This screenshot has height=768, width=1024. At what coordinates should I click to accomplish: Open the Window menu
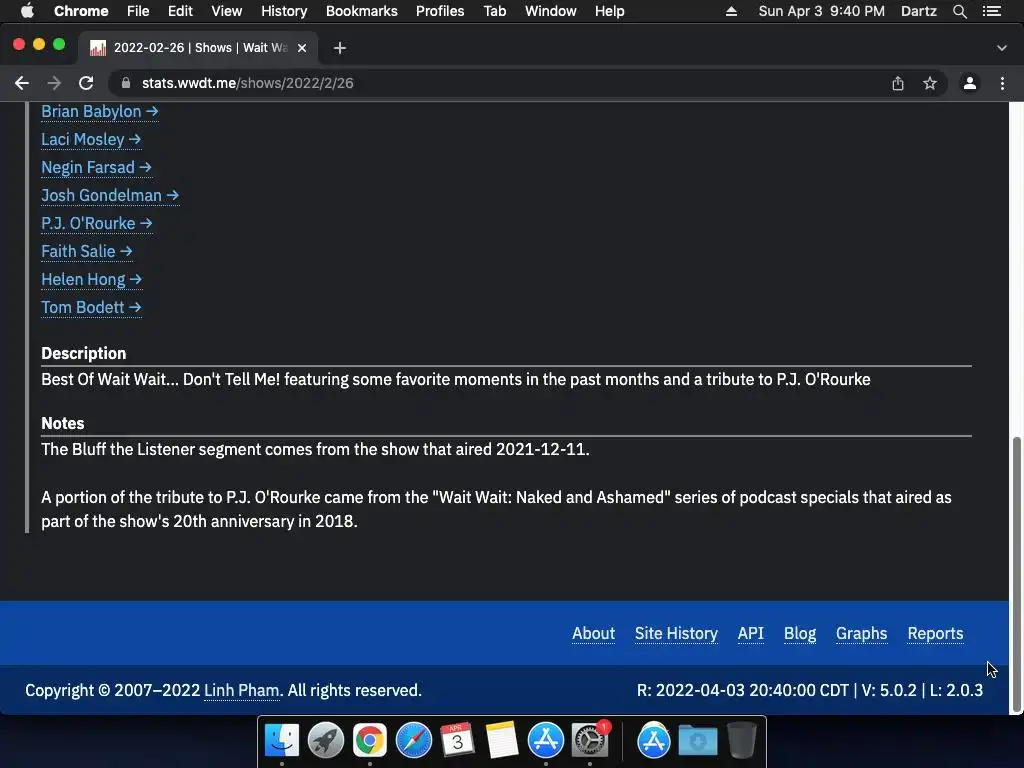click(551, 11)
